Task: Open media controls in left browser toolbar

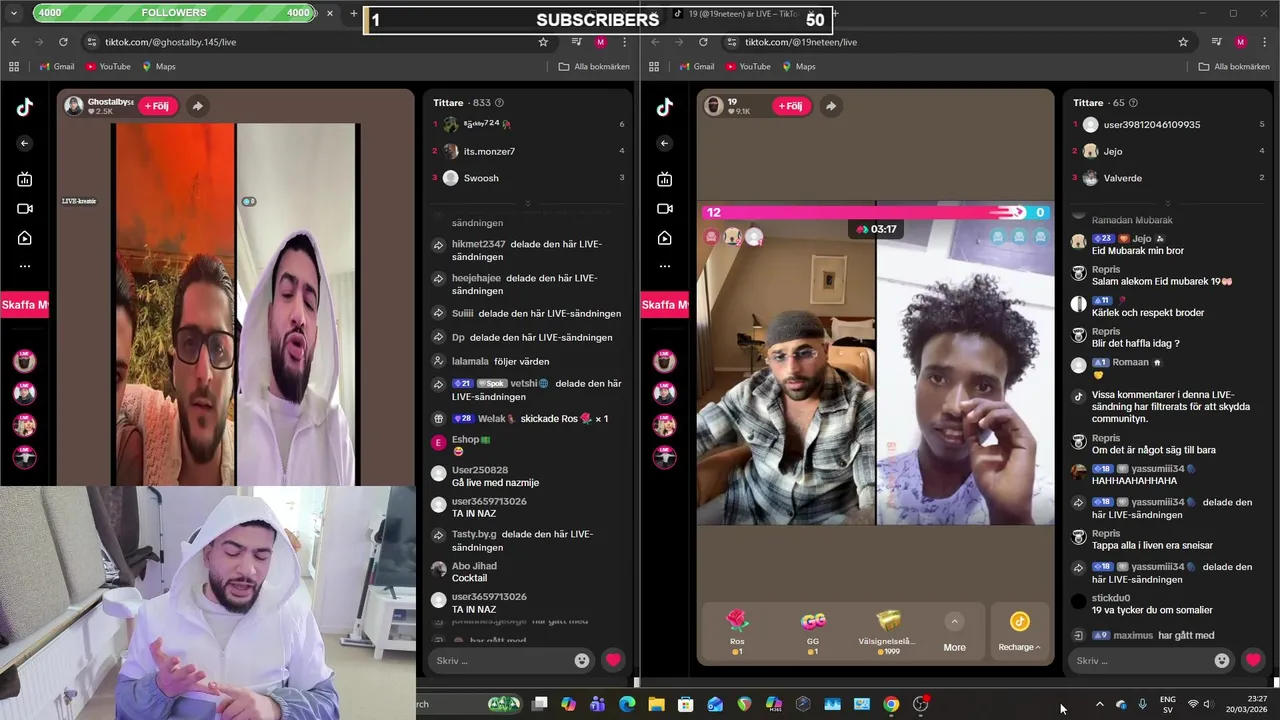Action: [x=577, y=42]
